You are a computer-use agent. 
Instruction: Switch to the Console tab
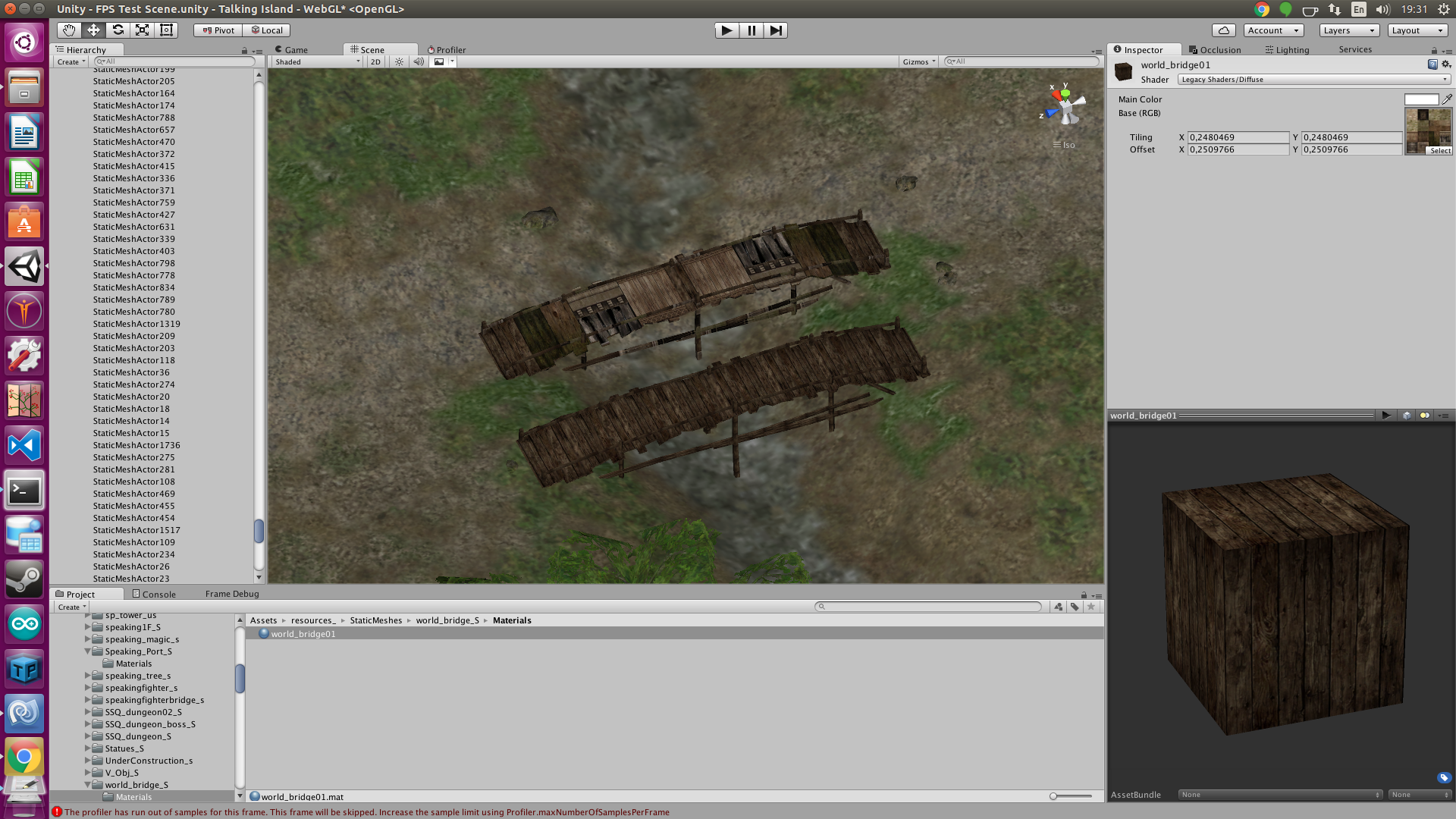tap(154, 595)
